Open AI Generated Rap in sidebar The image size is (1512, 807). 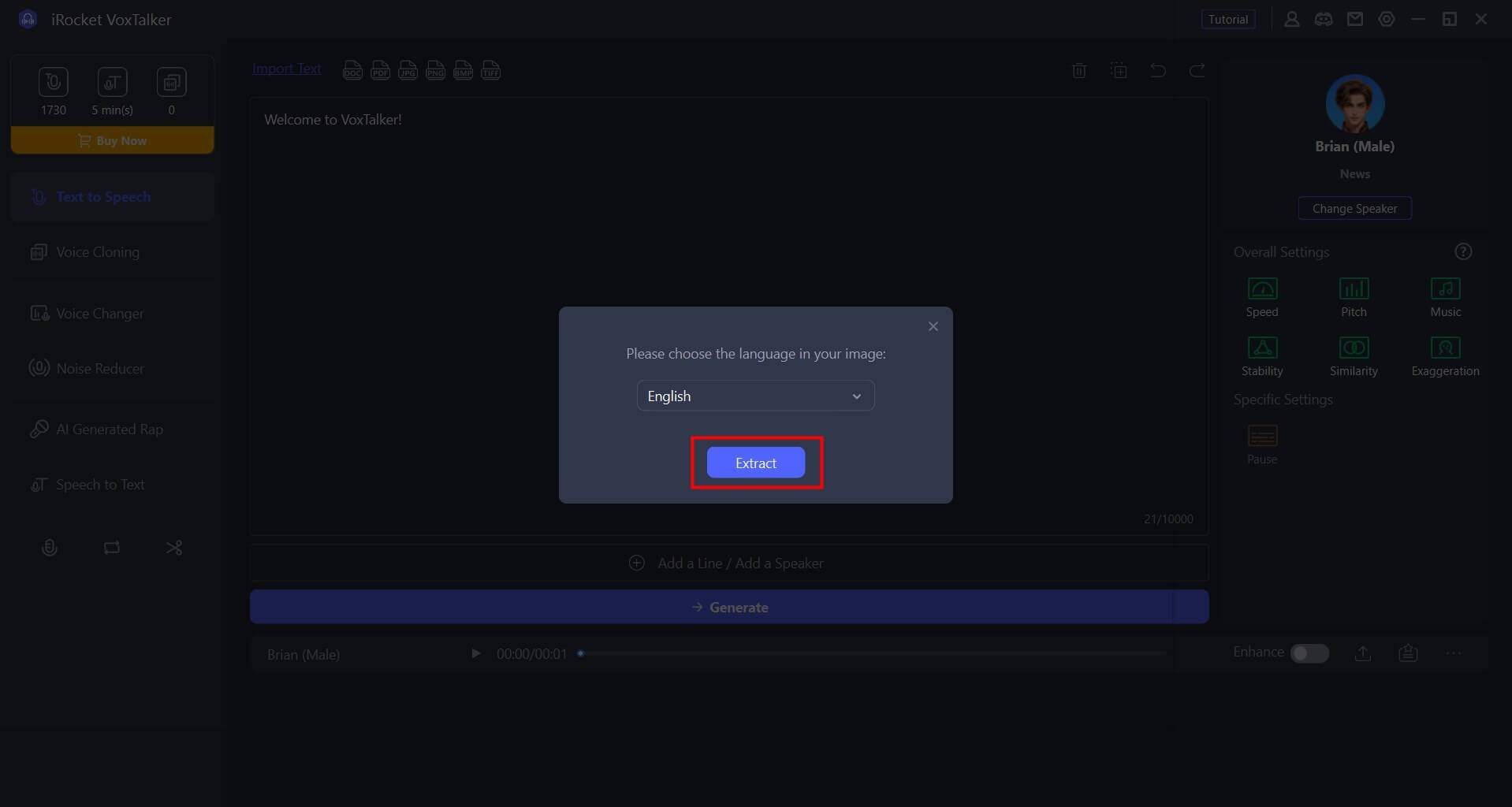point(112,430)
